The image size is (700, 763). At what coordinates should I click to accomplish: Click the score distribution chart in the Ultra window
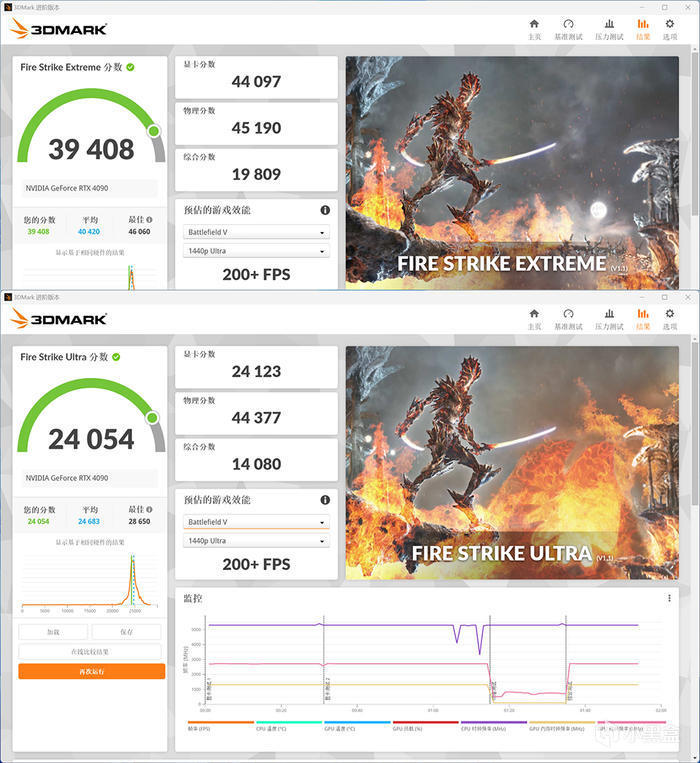pyautogui.click(x=90, y=582)
